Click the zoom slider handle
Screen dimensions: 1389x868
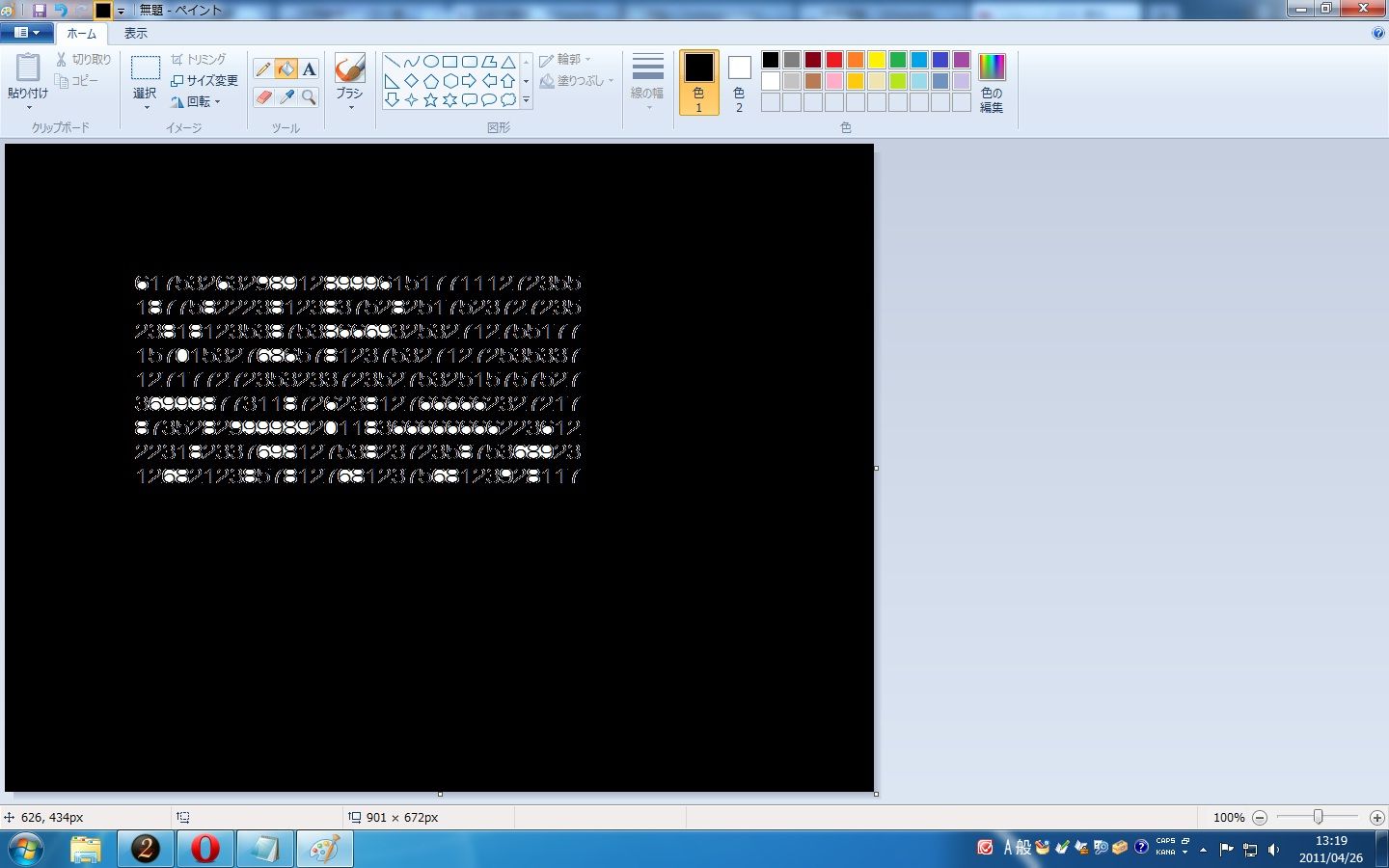tap(1318, 817)
